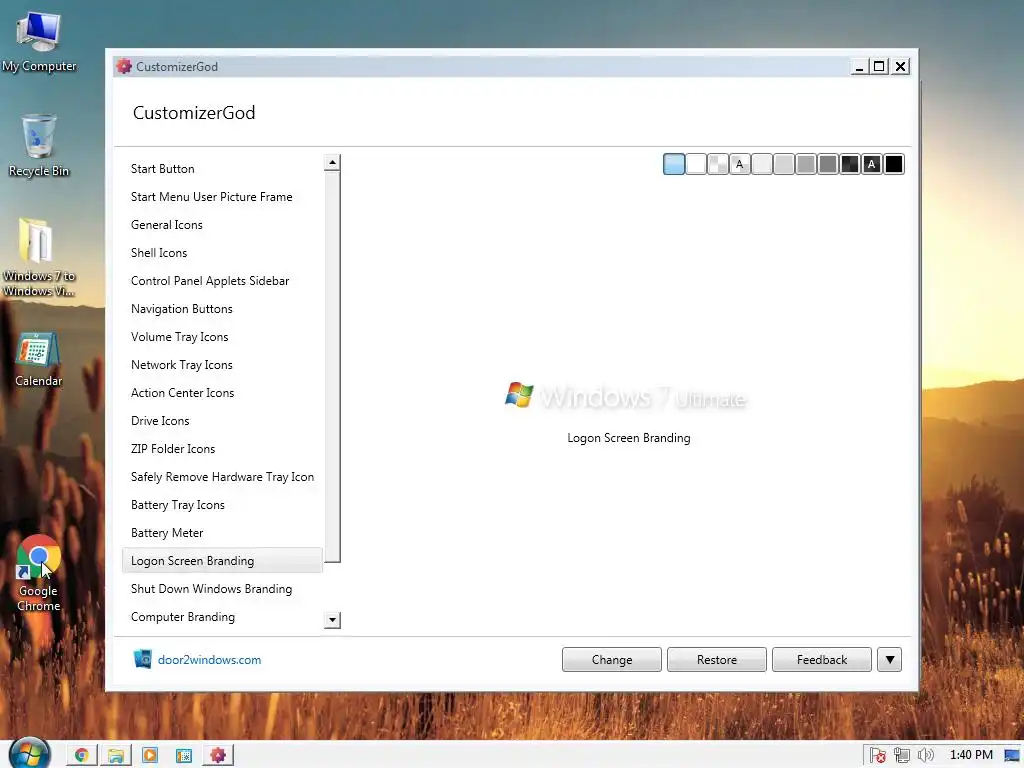Launch Chrome from the taskbar
This screenshot has height=768, width=1024.
tap(82, 755)
